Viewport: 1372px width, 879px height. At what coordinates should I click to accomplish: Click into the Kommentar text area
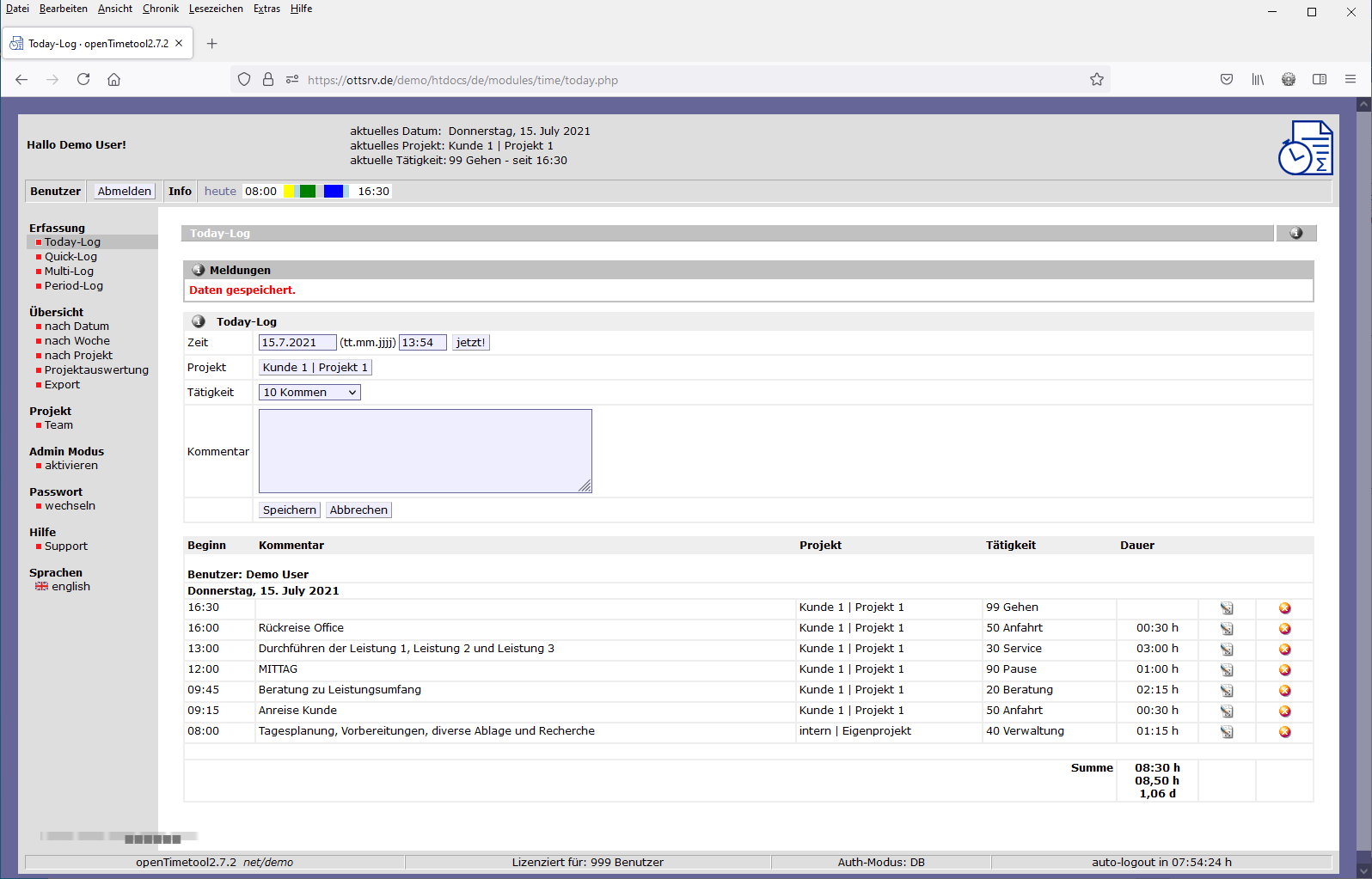[x=426, y=451]
